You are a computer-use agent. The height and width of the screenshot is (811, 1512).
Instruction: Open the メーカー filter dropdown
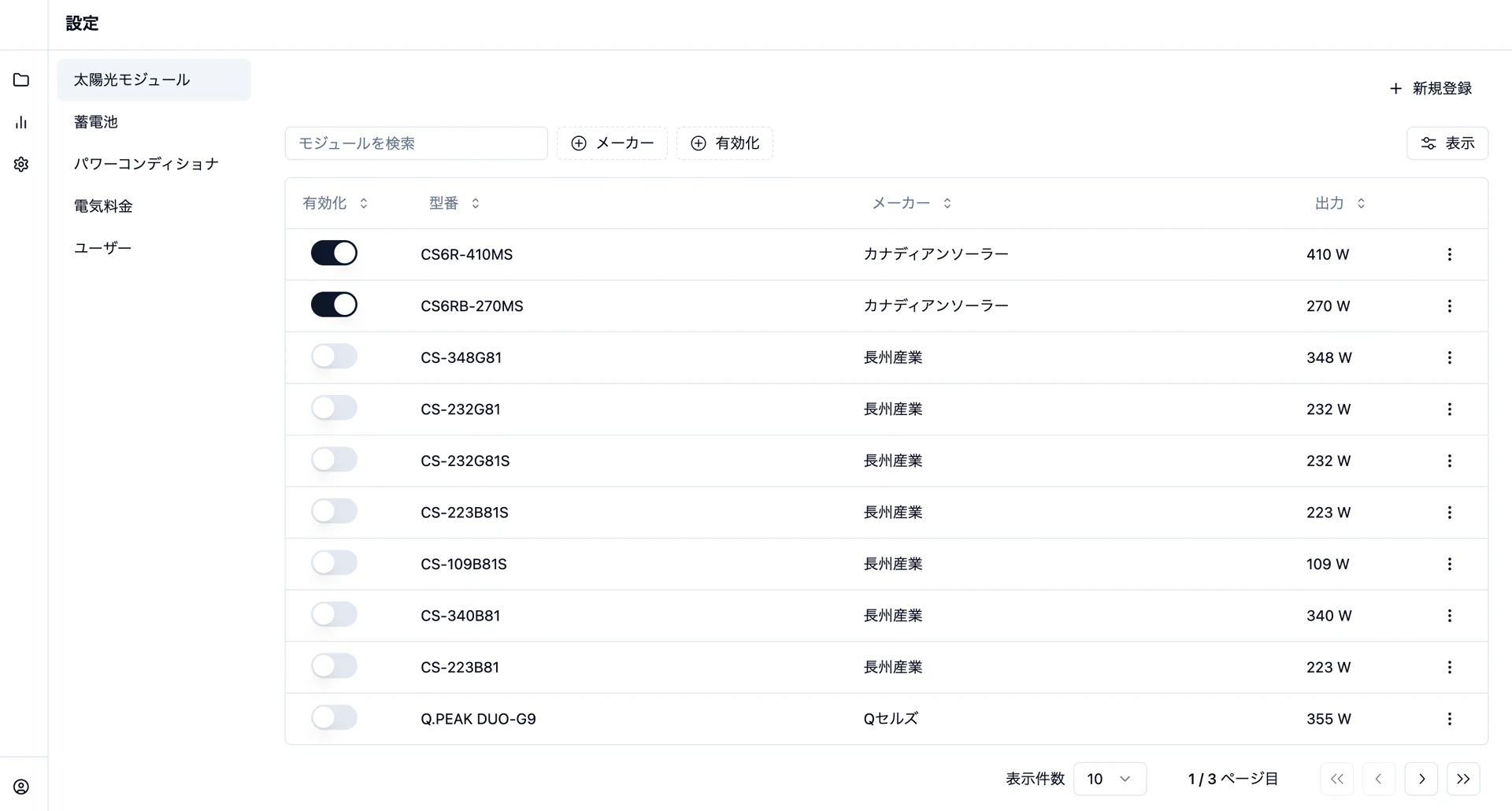(x=612, y=143)
